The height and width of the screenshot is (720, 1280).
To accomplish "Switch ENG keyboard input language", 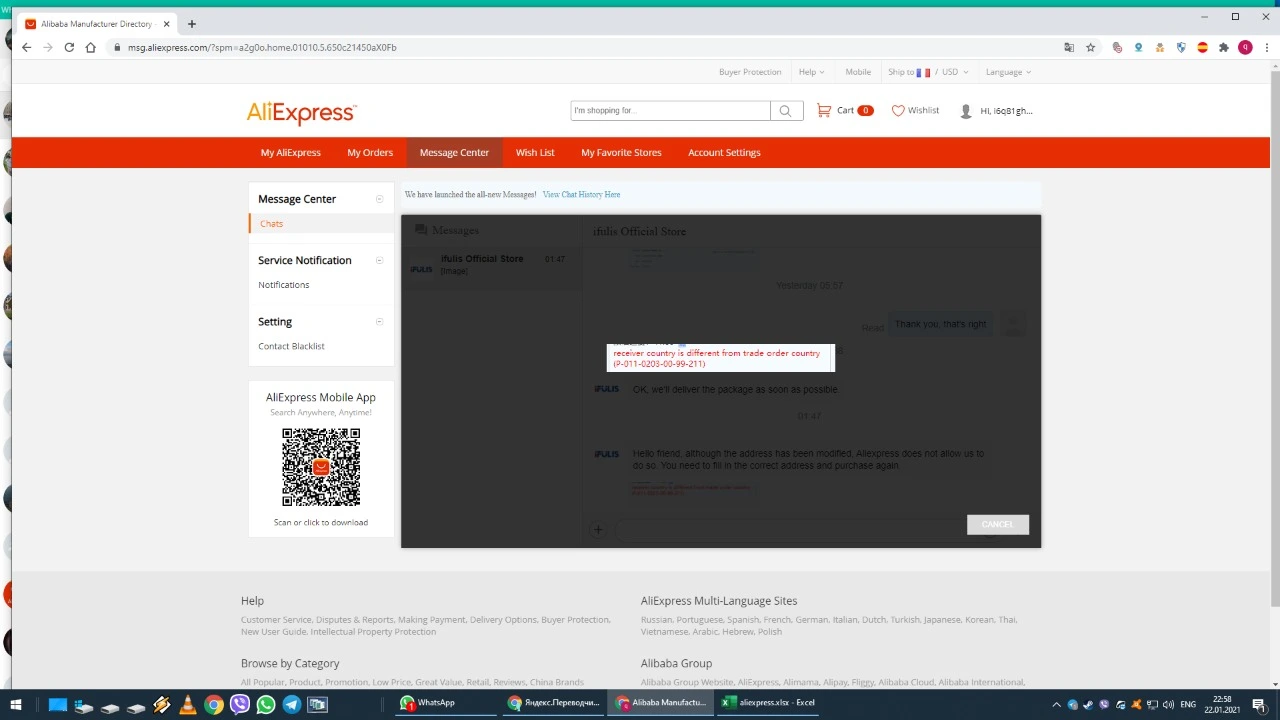I will tap(1188, 705).
